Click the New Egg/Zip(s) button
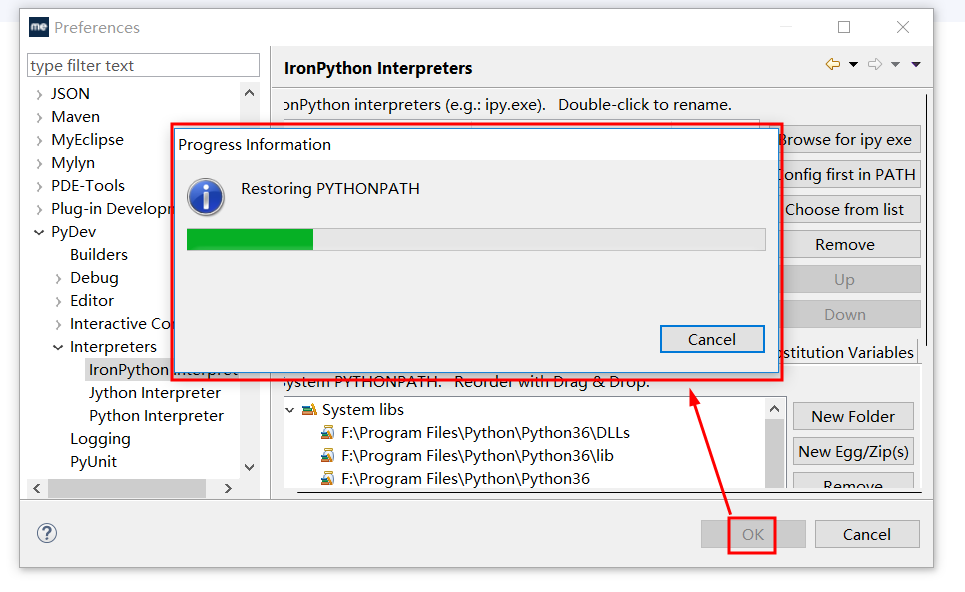This screenshot has height=592, width=965. (853, 452)
